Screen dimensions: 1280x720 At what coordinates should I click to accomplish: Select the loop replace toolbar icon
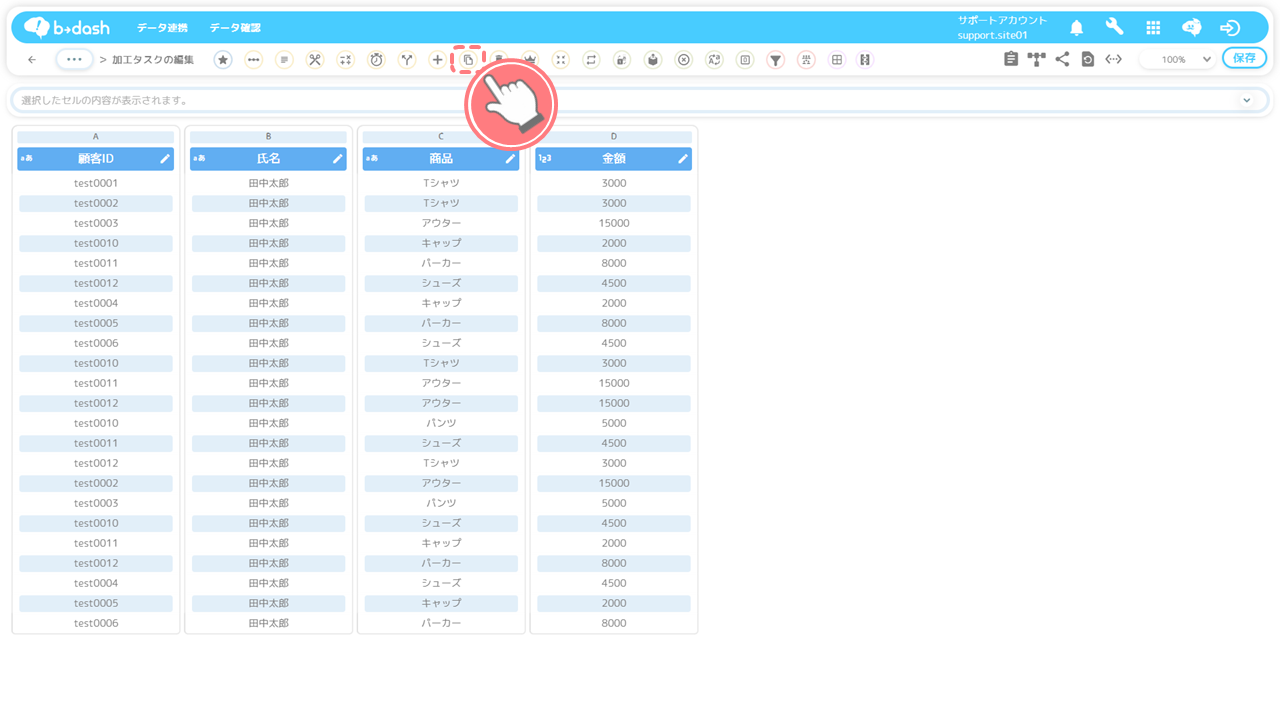pyautogui.click(x=591, y=60)
